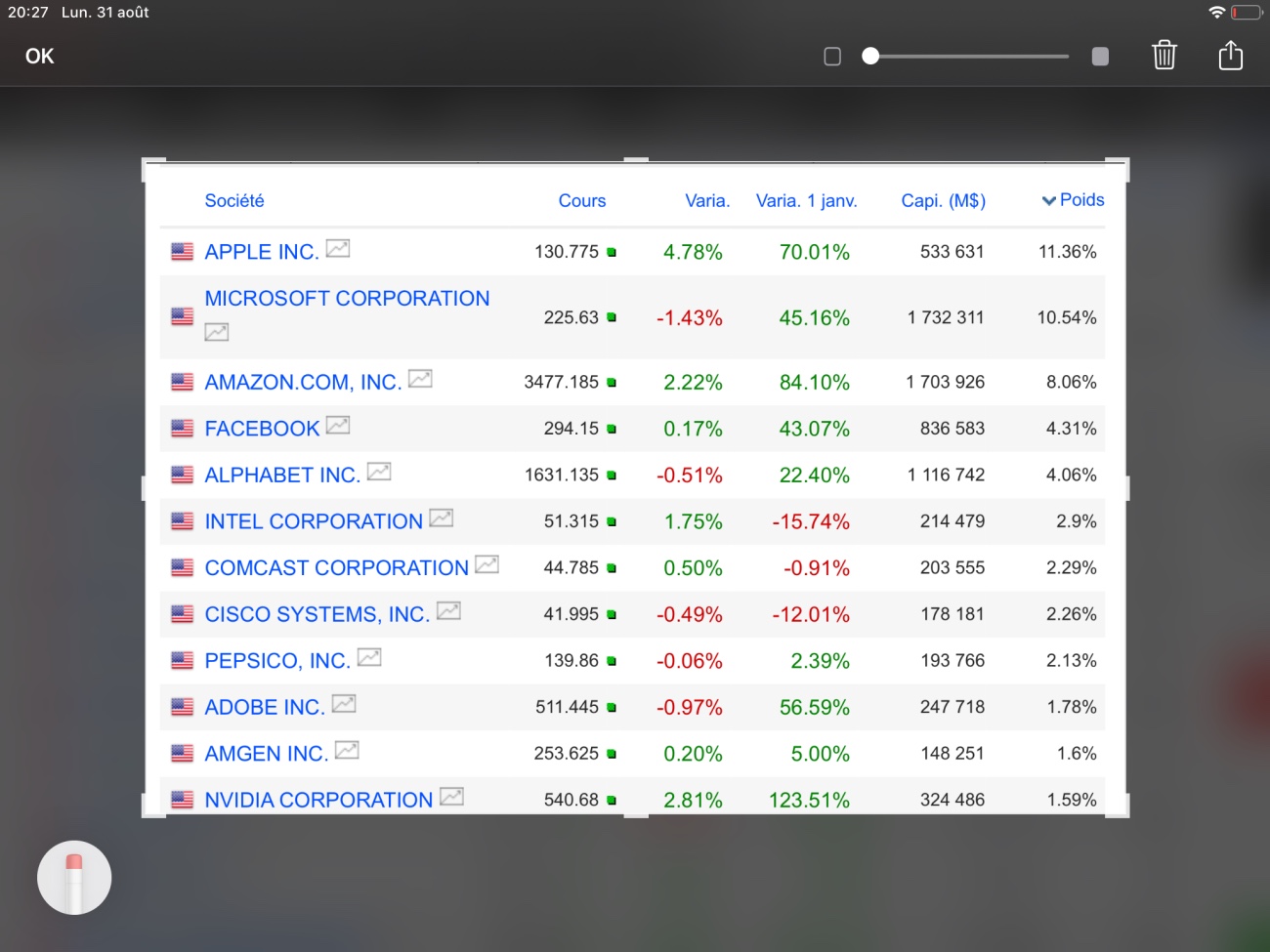Tap the trash delete icon
The width and height of the screenshot is (1270, 952).
pyautogui.click(x=1164, y=56)
